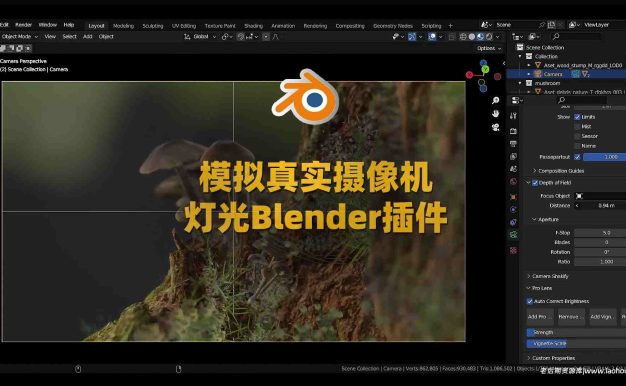Click the red X axis on gizmo

(x=470, y=75)
